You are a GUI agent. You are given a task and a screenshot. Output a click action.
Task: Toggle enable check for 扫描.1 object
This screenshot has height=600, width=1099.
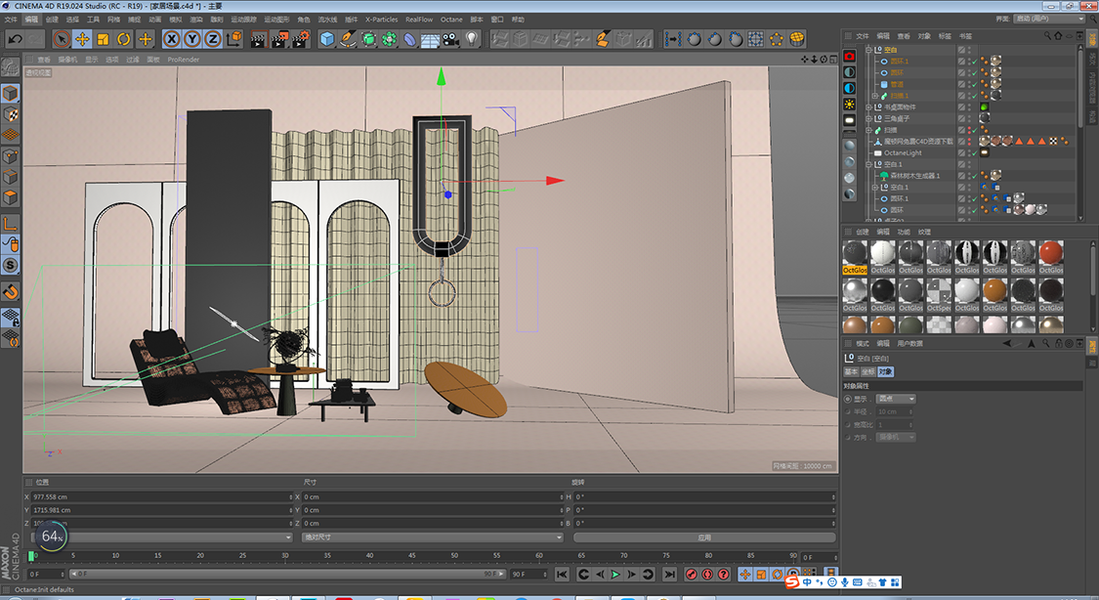pos(974,95)
